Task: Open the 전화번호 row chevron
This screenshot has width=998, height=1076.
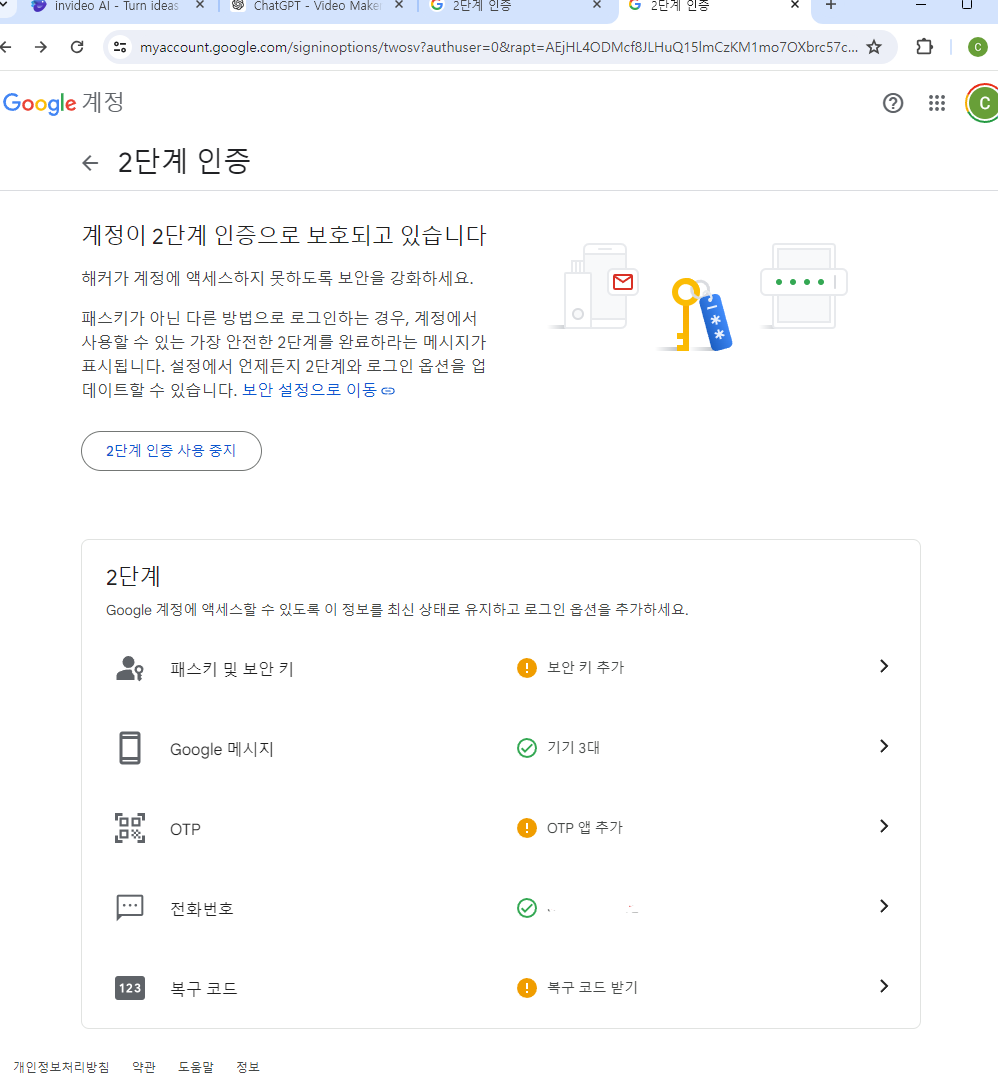Action: pyautogui.click(x=884, y=907)
